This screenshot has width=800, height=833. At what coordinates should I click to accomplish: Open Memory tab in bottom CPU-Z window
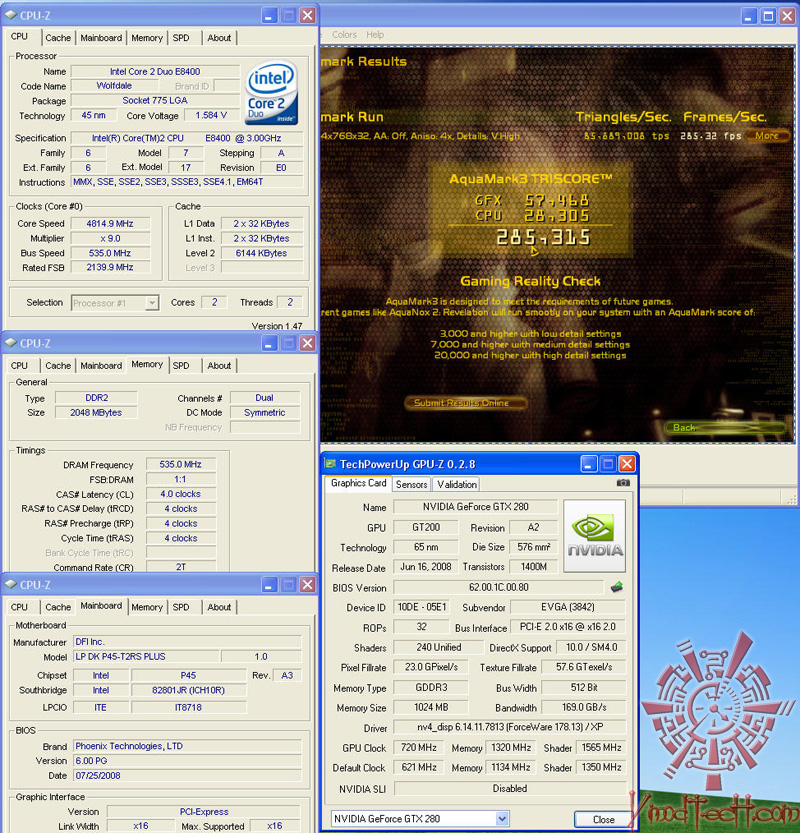coord(147,607)
